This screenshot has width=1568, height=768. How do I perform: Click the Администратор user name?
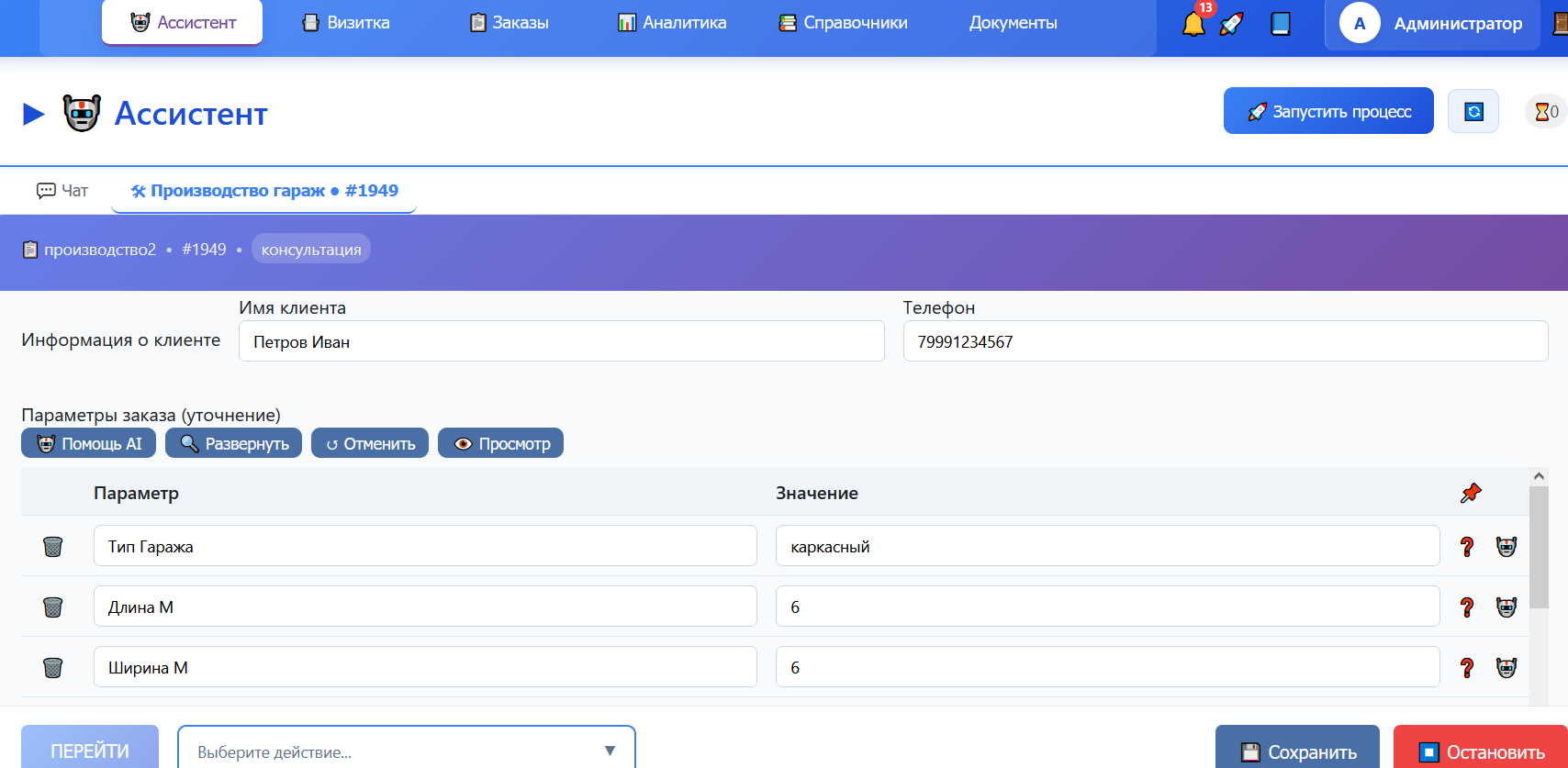(1458, 24)
